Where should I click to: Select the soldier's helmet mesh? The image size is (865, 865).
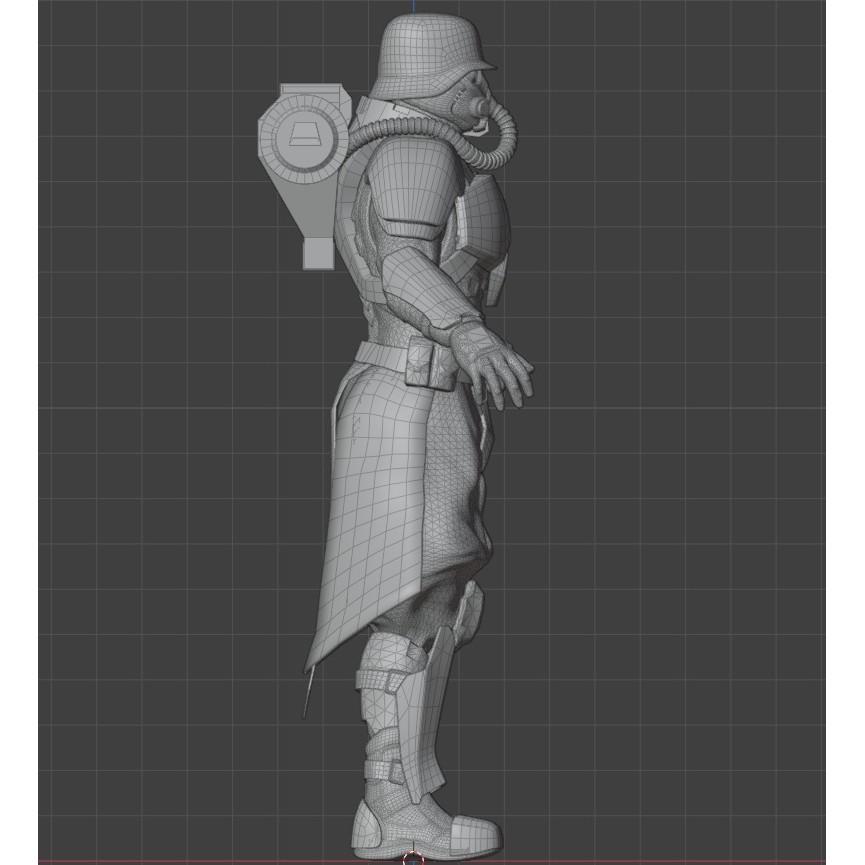click(x=433, y=55)
